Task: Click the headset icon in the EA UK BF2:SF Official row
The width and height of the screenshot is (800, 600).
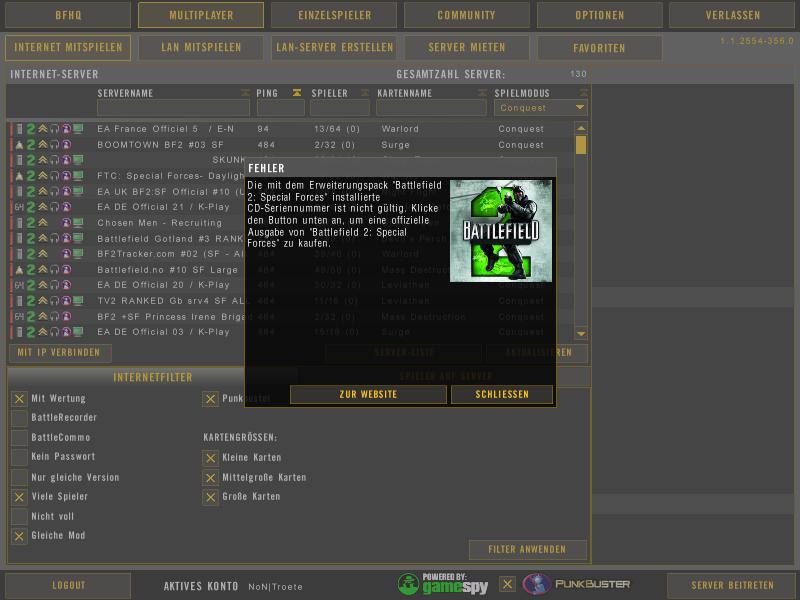Action: point(55,191)
